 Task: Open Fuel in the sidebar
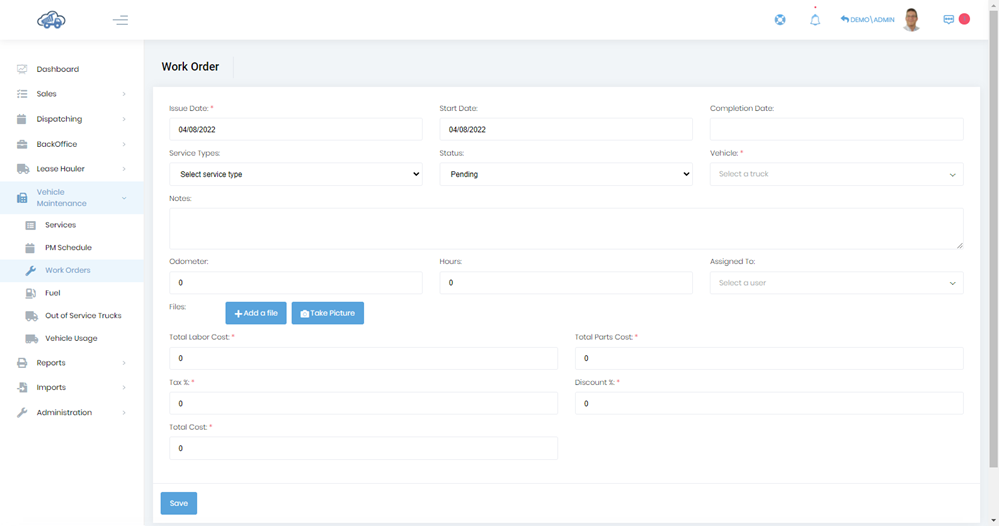point(53,293)
